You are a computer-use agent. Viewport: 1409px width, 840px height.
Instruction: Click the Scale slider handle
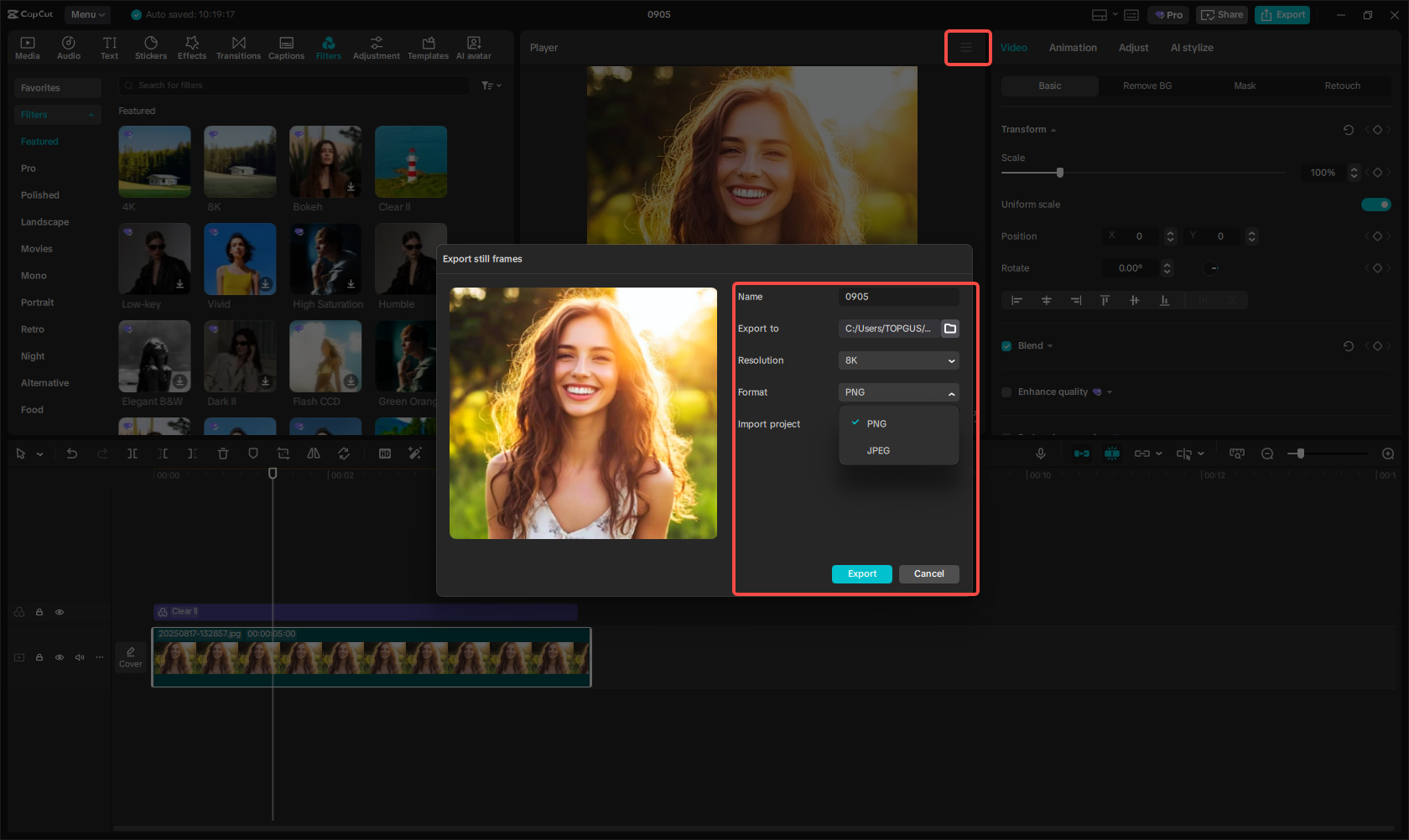point(1059,172)
